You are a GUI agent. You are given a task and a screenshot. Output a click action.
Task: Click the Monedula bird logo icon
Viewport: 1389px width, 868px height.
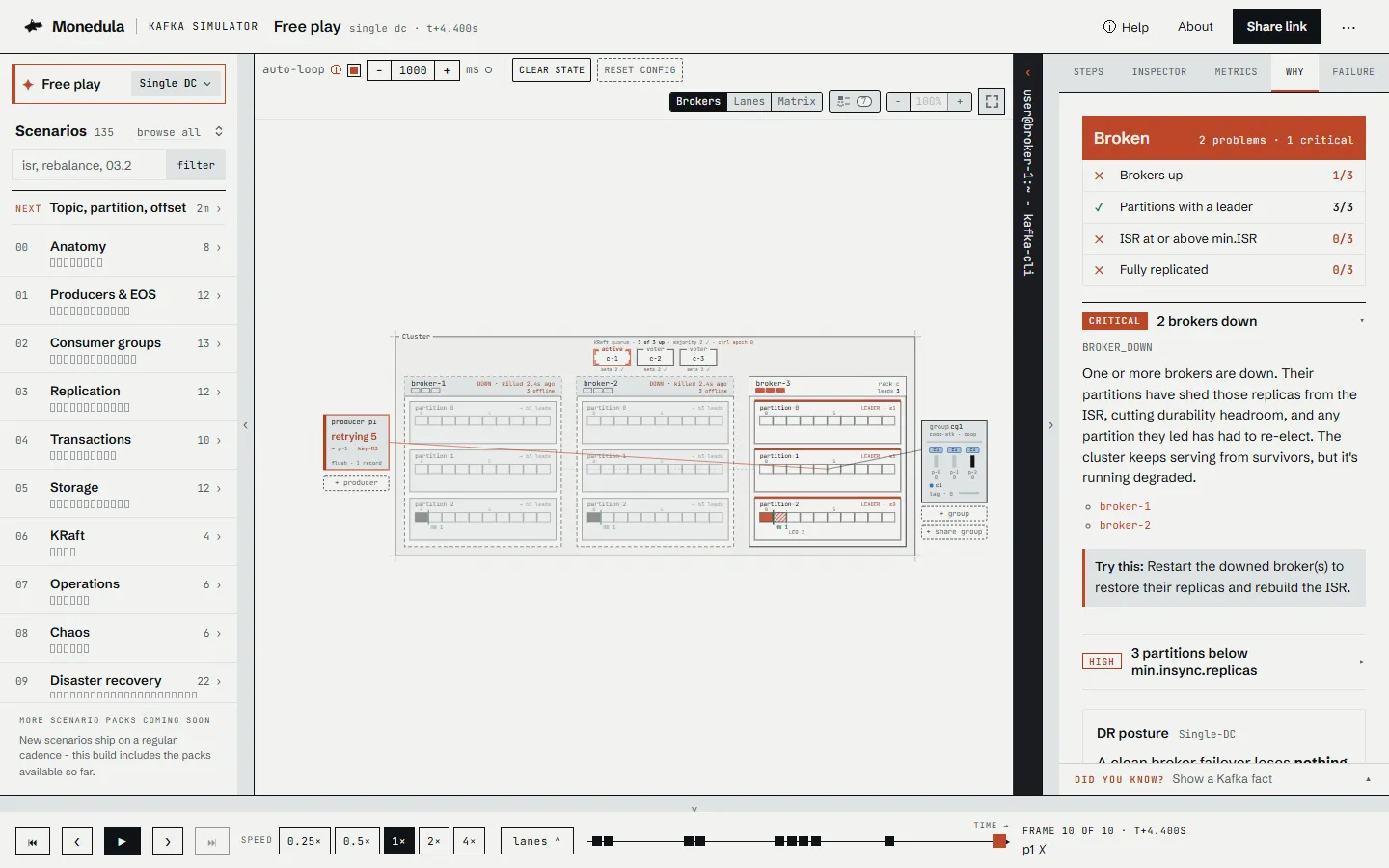coord(34,26)
